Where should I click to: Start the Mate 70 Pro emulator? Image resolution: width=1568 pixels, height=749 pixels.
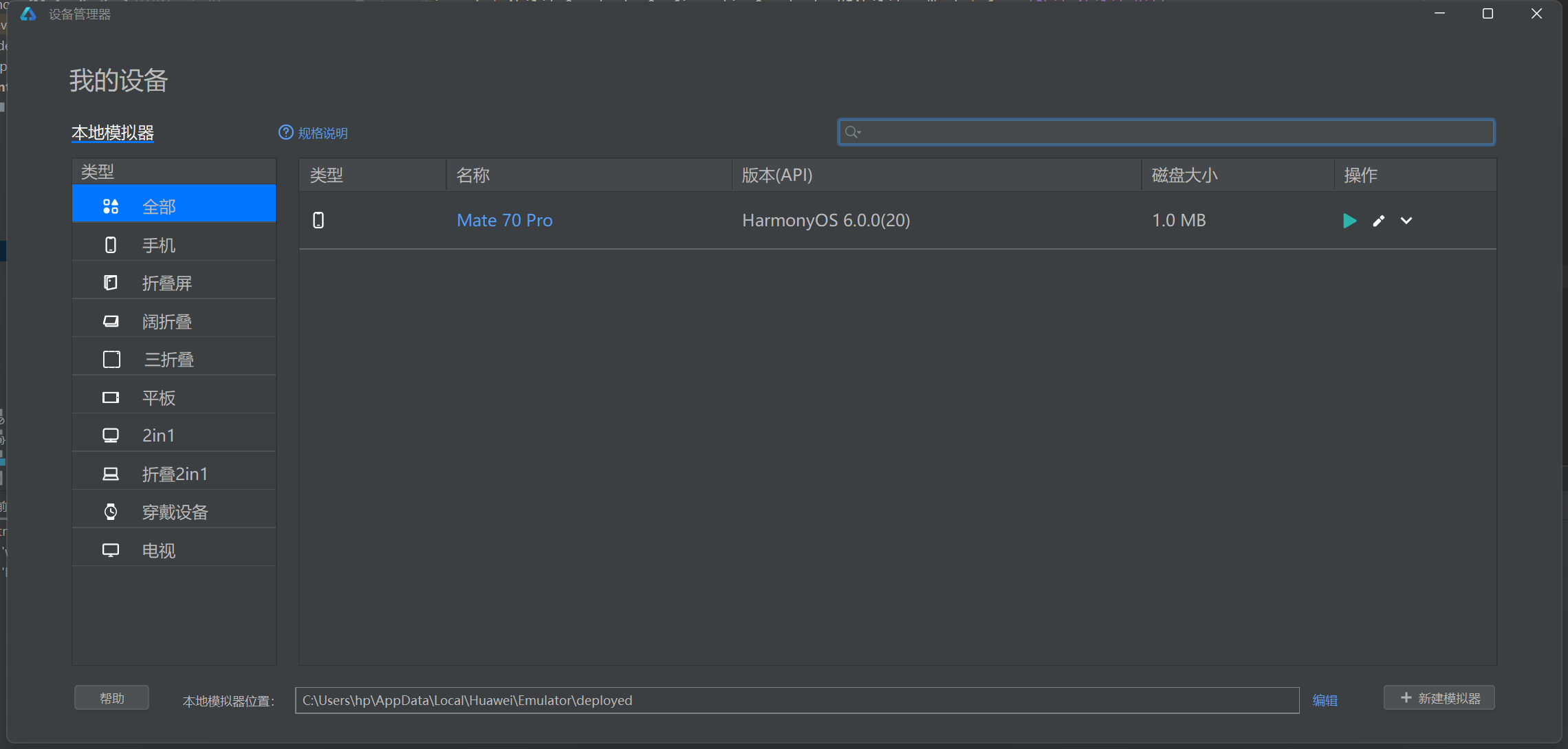click(x=1349, y=221)
